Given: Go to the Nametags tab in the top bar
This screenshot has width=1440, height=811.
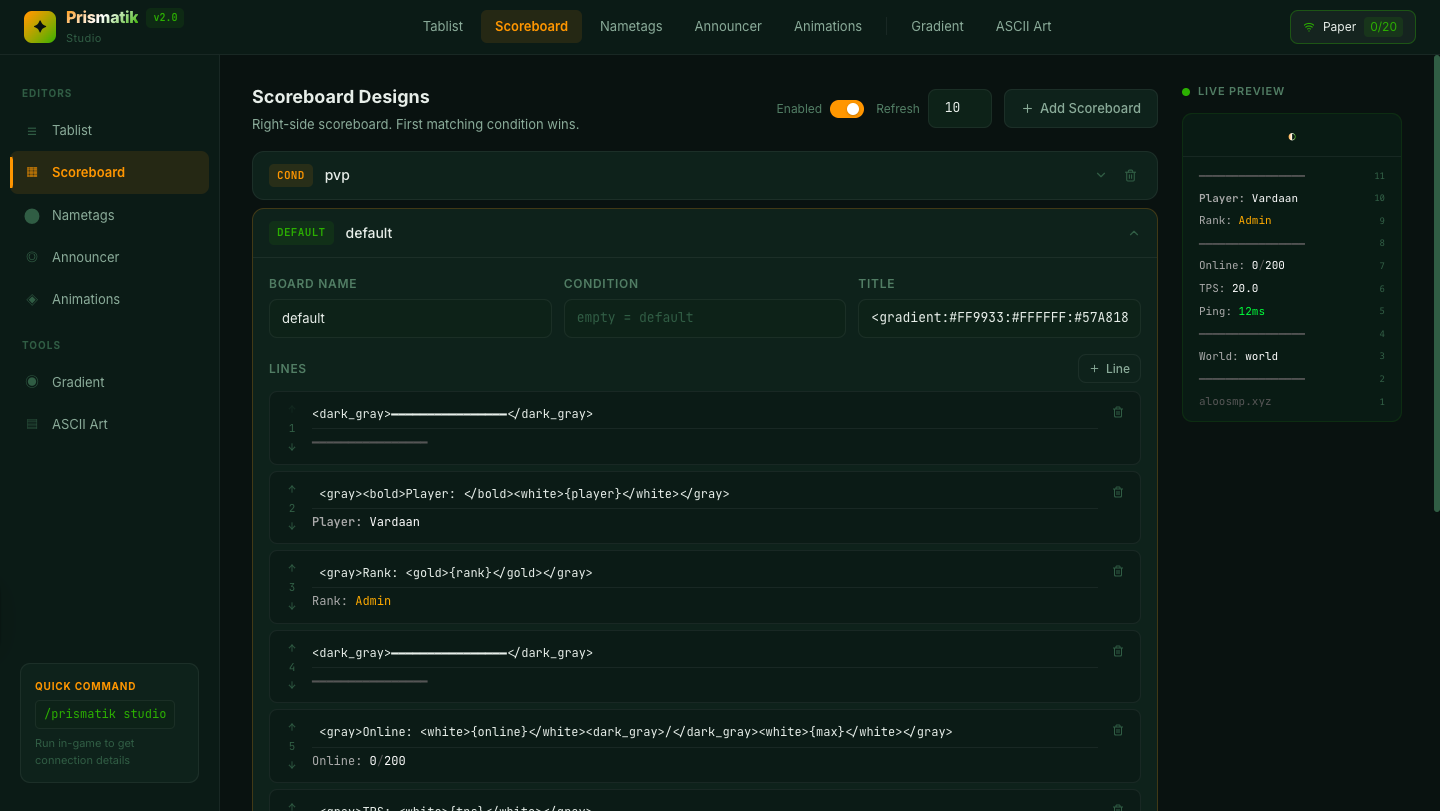Looking at the screenshot, I should point(631,26).
